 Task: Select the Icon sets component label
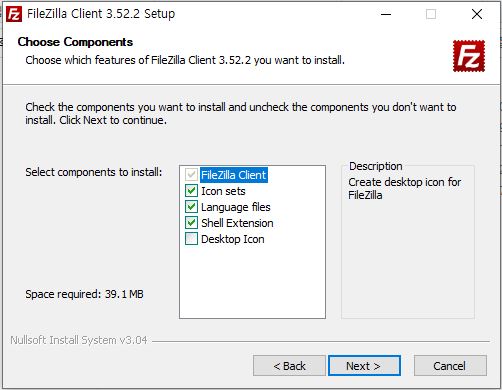tap(223, 191)
